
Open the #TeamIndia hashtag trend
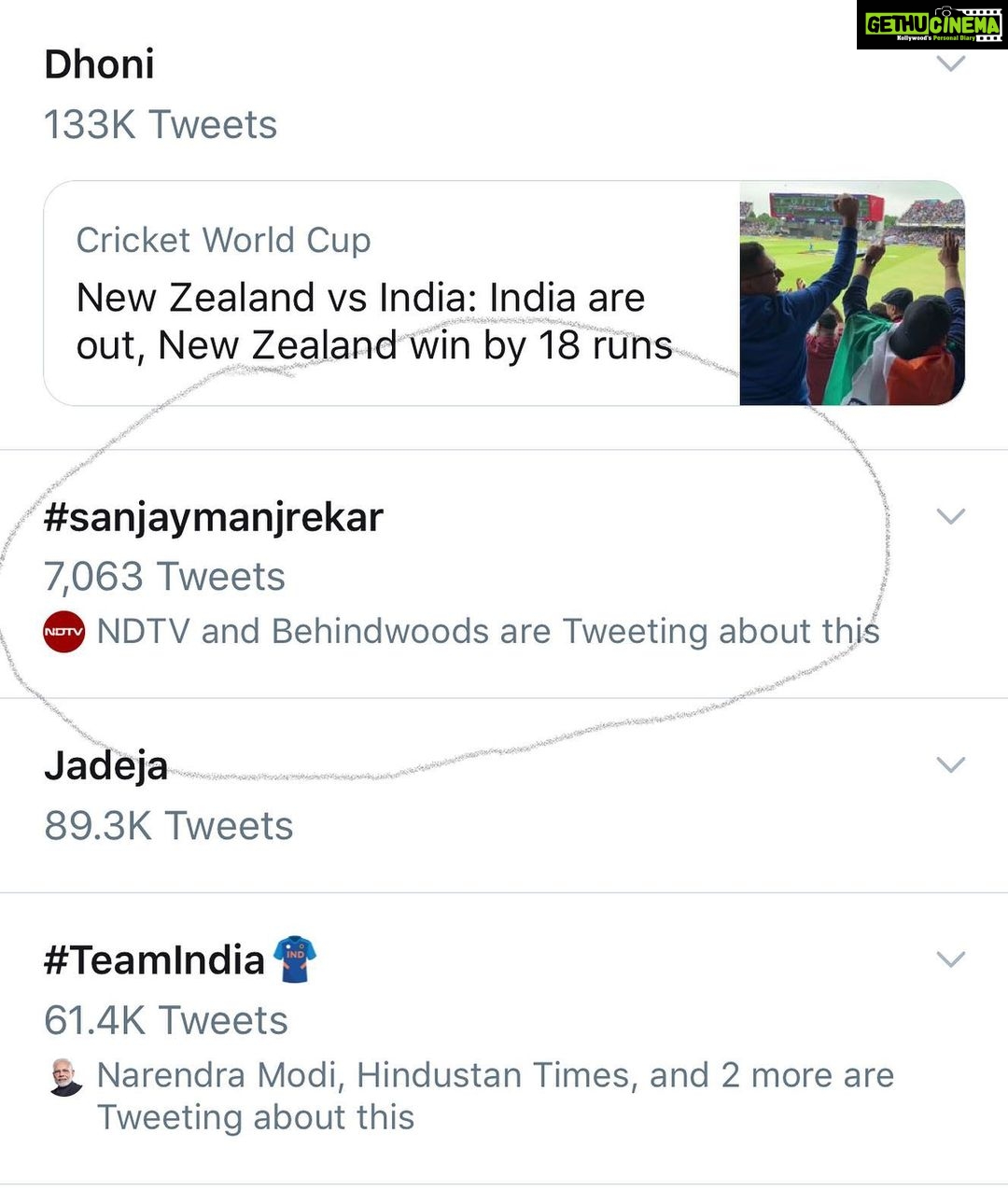click(x=154, y=960)
